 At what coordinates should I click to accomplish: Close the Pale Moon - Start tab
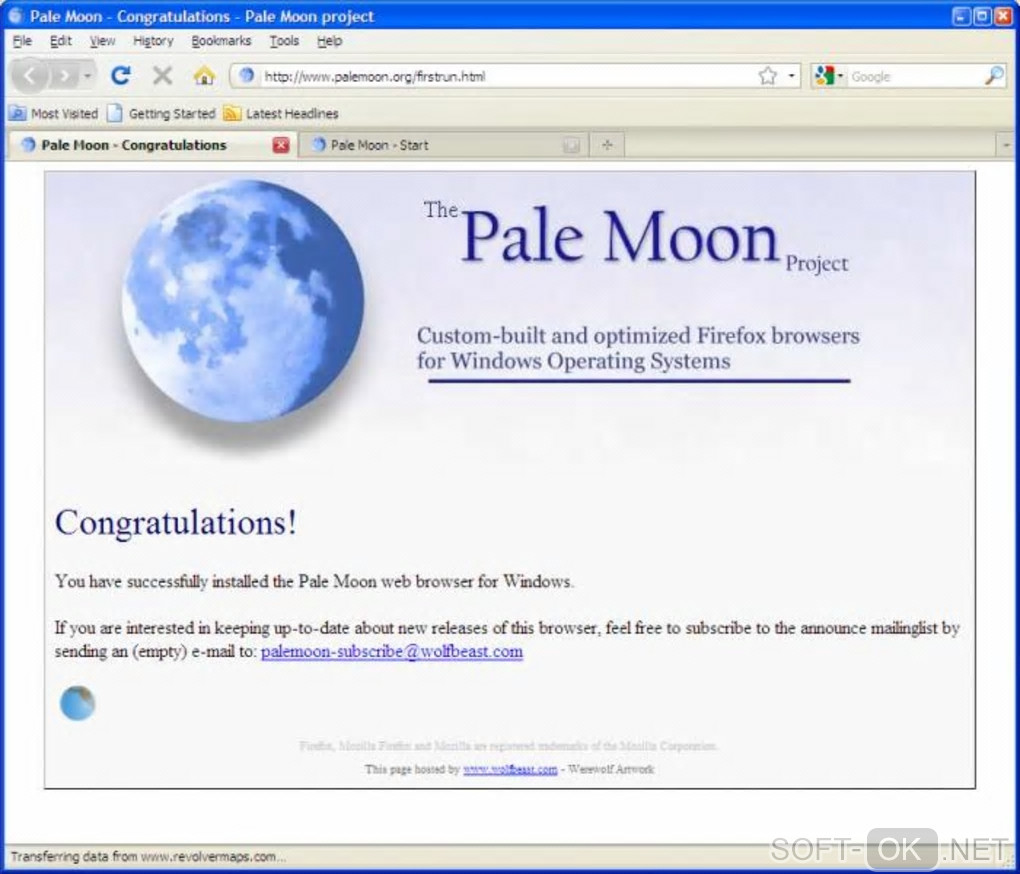(x=571, y=145)
